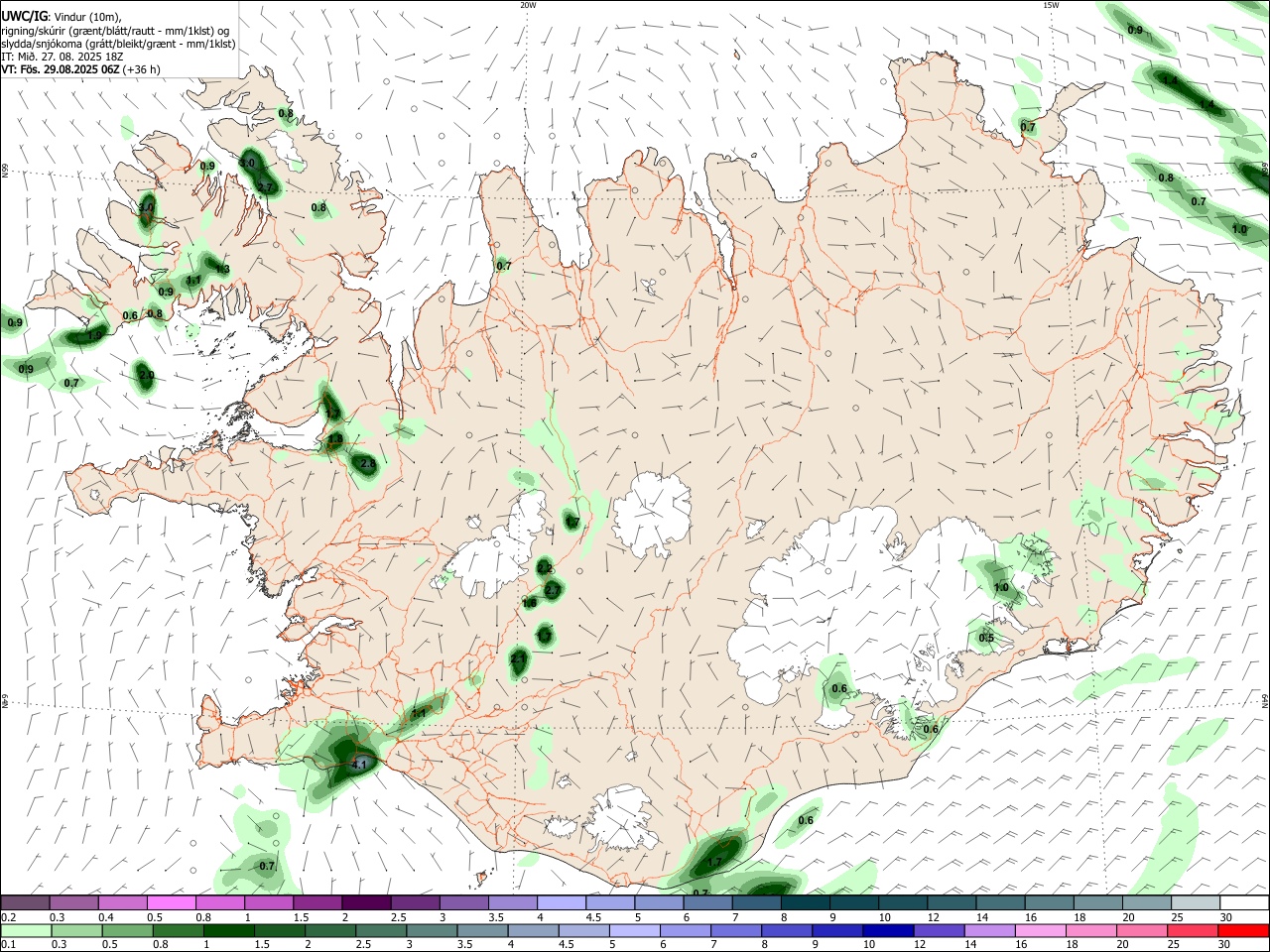This screenshot has width=1270, height=952.
Task: Click the UWC/IG title text
Action: [x=24, y=17]
